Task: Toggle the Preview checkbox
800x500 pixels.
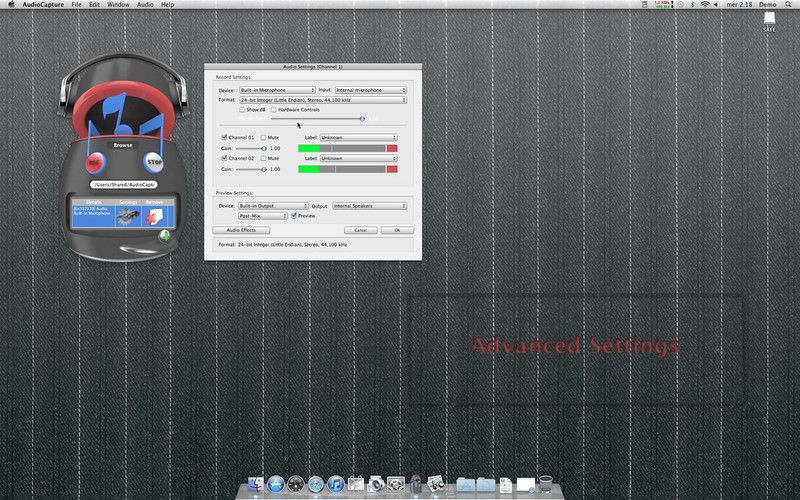Action: 294,216
